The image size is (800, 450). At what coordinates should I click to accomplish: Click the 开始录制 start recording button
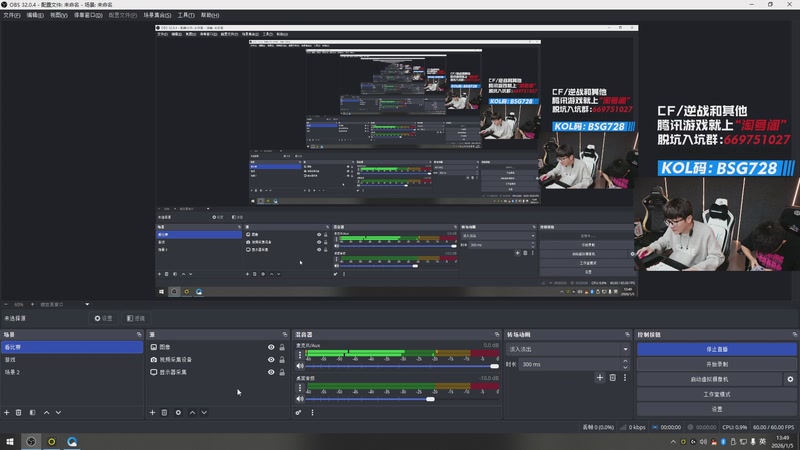[x=716, y=364]
